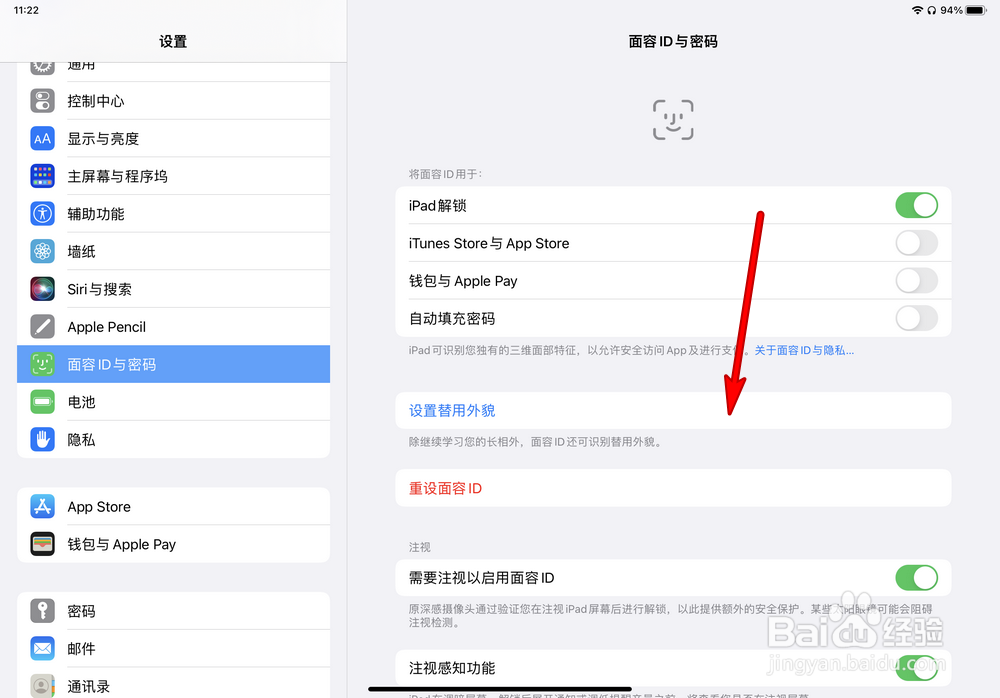Open 主屏幕与程序坞 settings
The height and width of the screenshot is (698, 1000).
173,176
